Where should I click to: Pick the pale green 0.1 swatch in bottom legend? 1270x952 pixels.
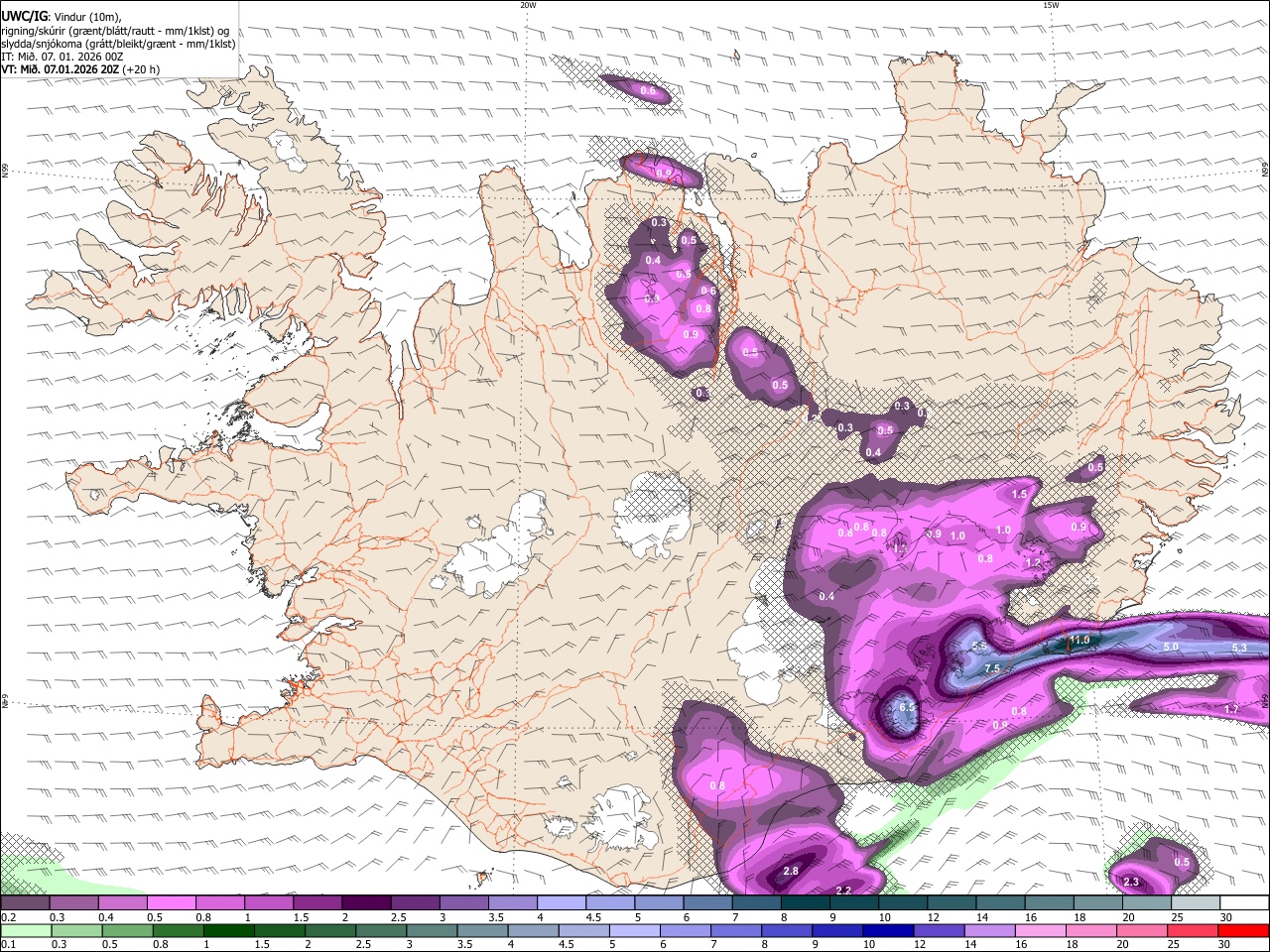pyautogui.click(x=26, y=930)
